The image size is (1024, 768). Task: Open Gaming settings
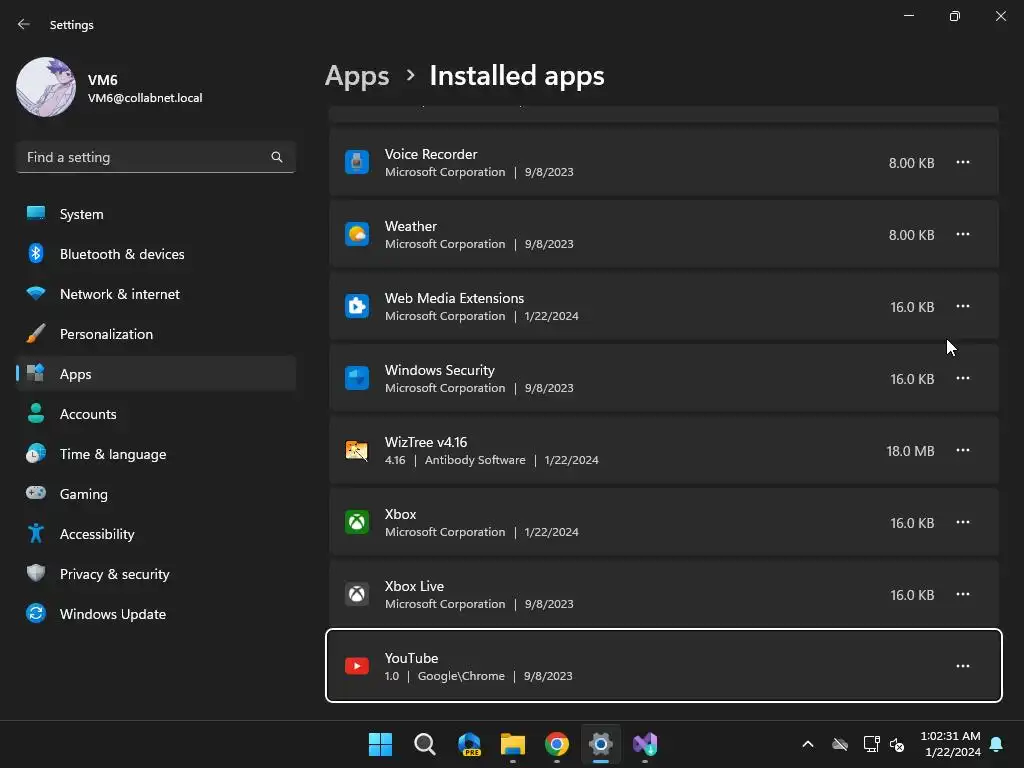155,494
